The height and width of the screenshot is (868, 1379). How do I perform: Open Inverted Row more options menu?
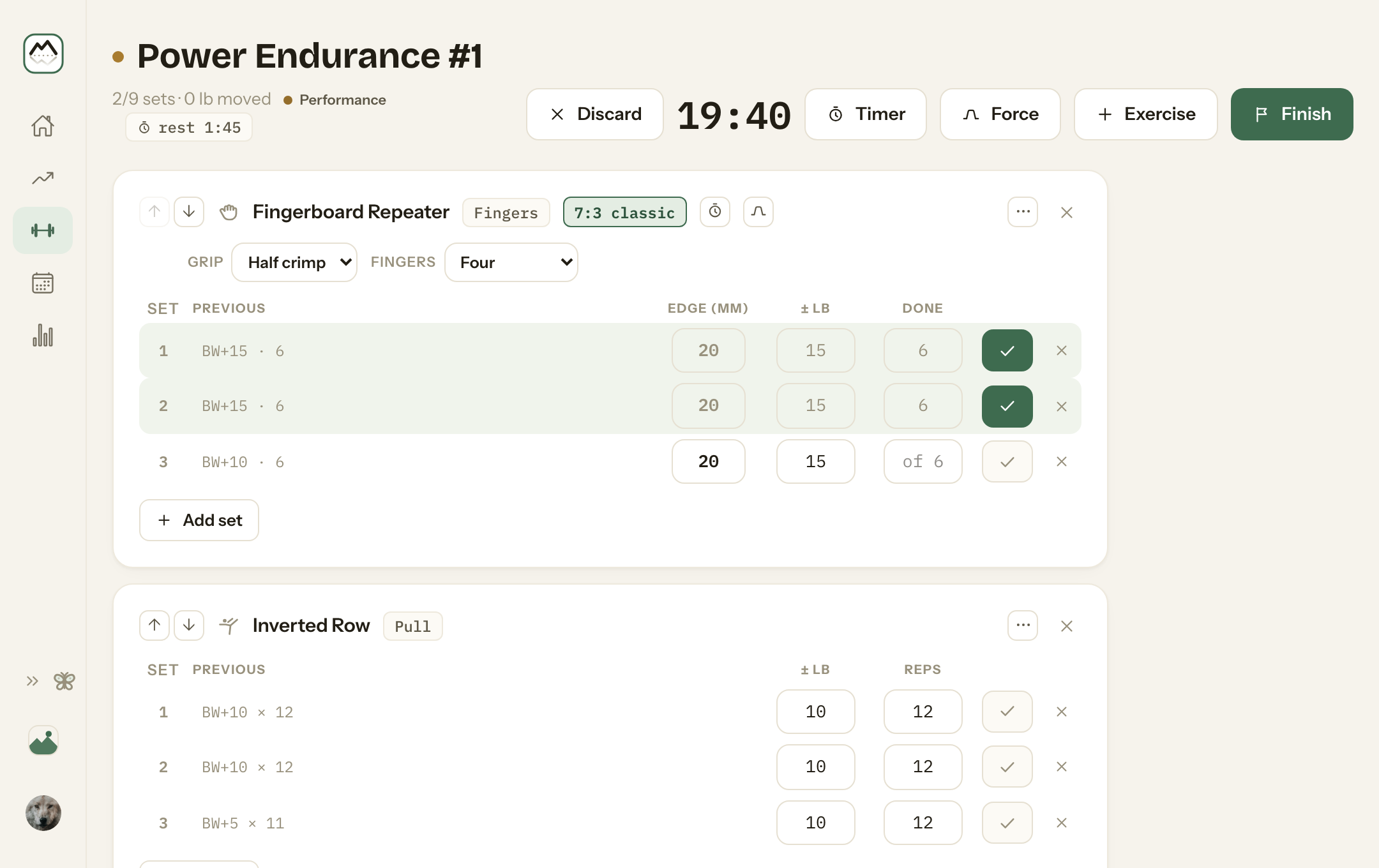point(1023,625)
